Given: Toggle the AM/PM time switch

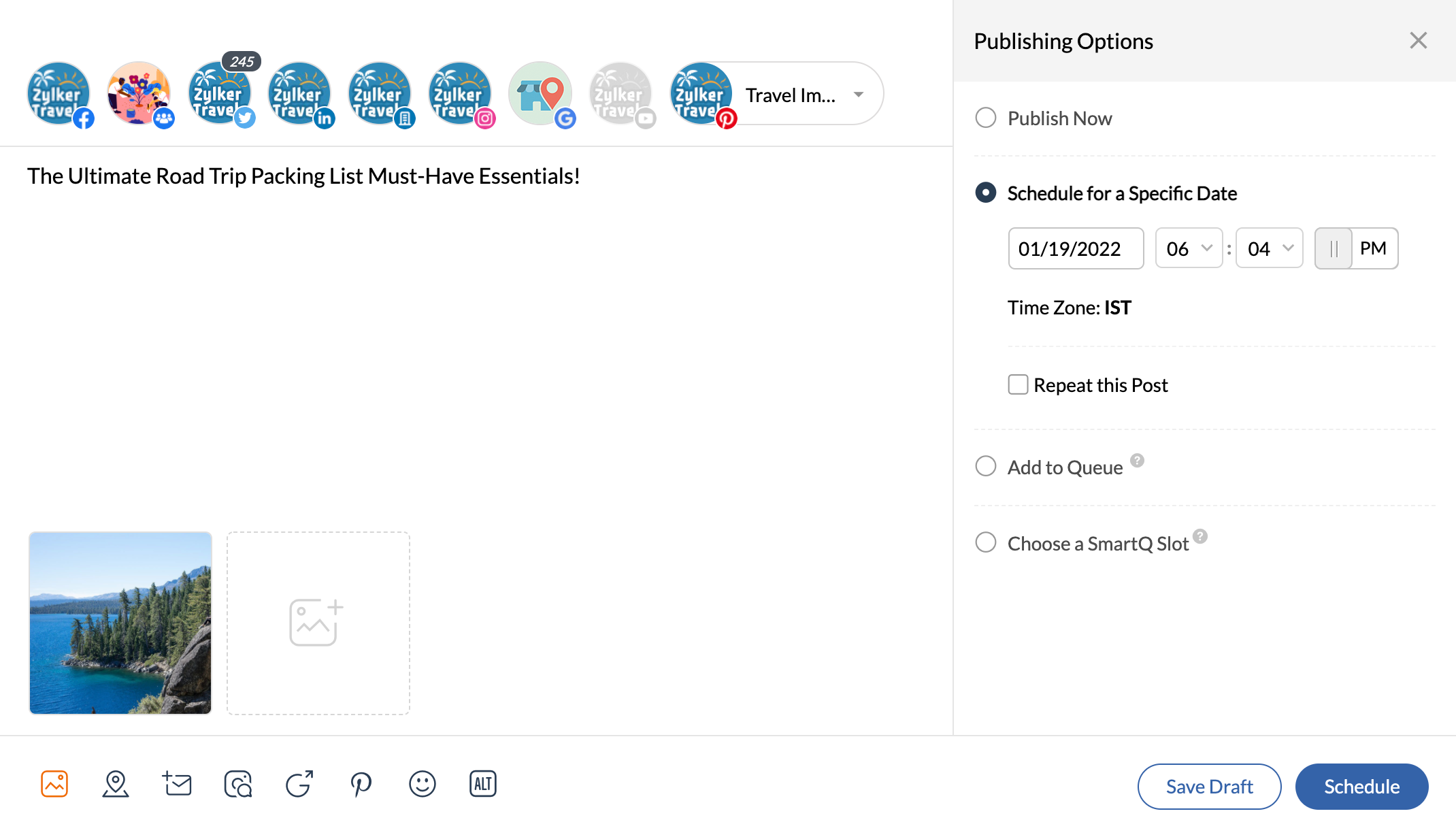Looking at the screenshot, I should [x=1355, y=248].
